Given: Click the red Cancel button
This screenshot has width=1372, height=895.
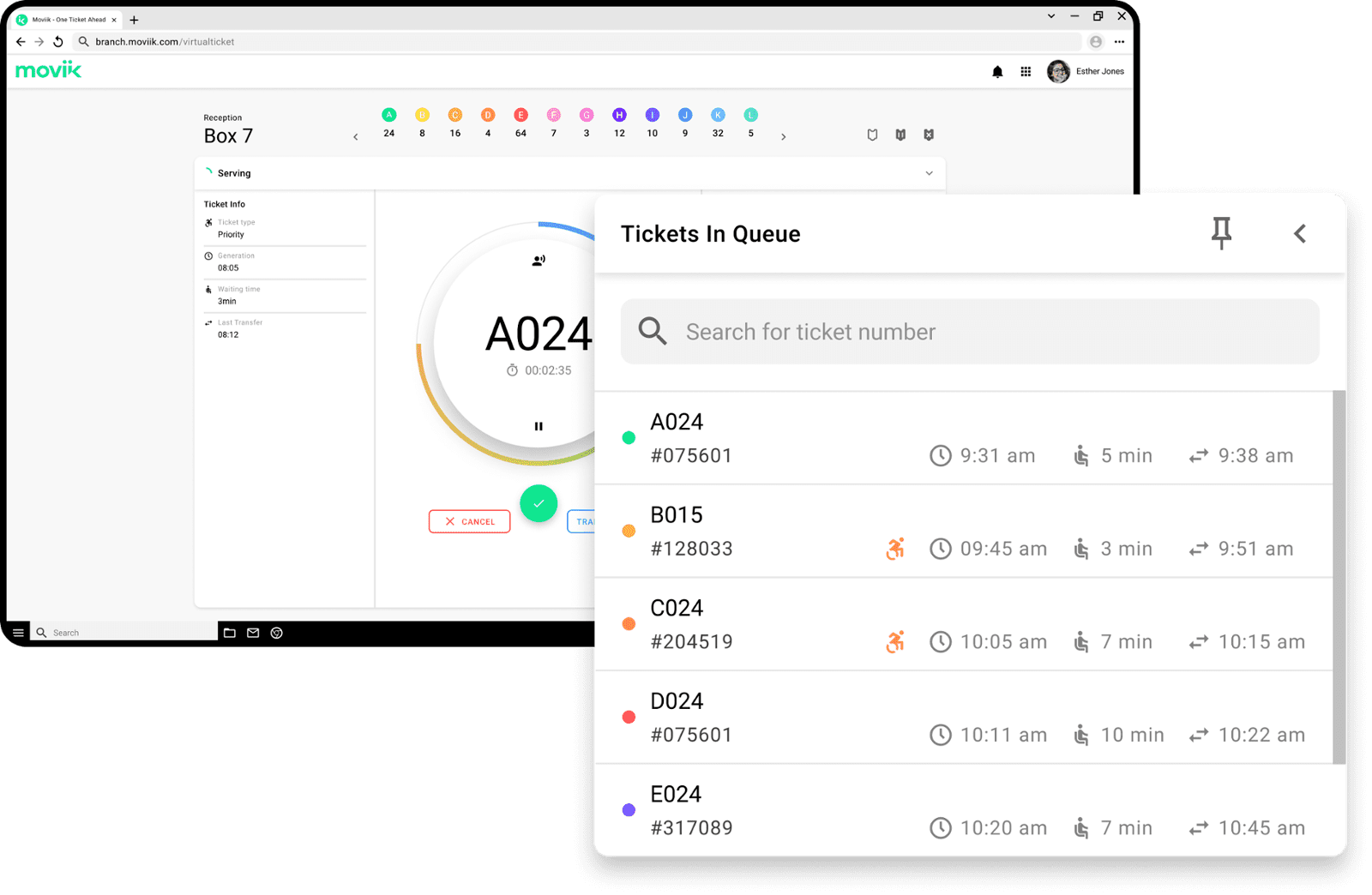Looking at the screenshot, I should click(469, 521).
